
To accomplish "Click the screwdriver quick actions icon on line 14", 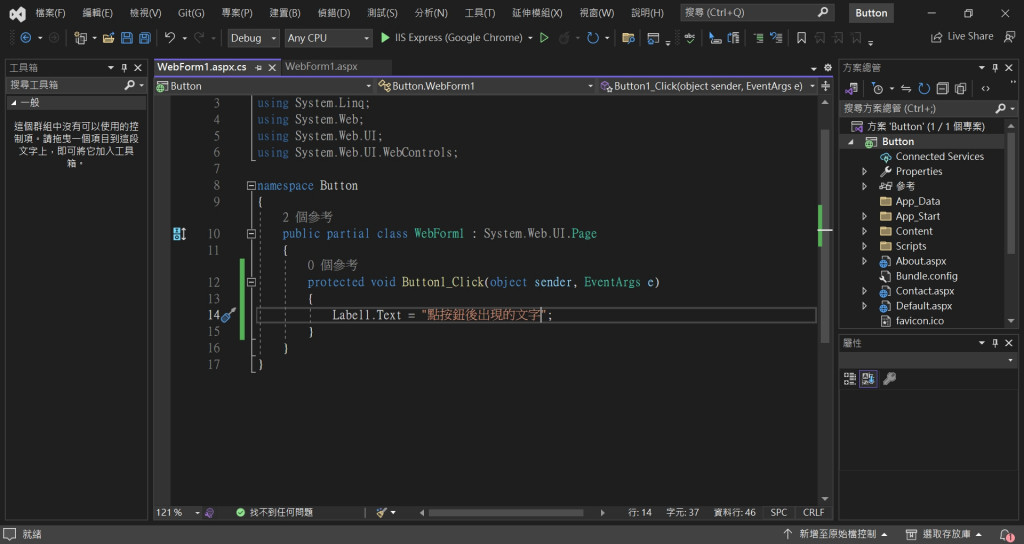I will [227, 315].
